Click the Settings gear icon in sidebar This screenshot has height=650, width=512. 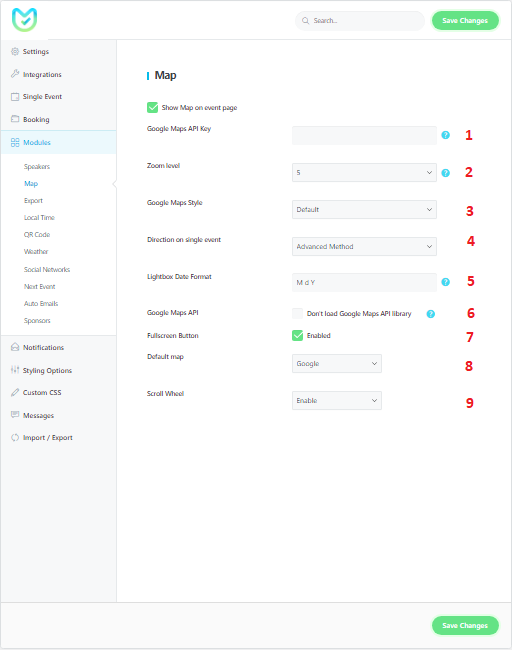click(15, 51)
